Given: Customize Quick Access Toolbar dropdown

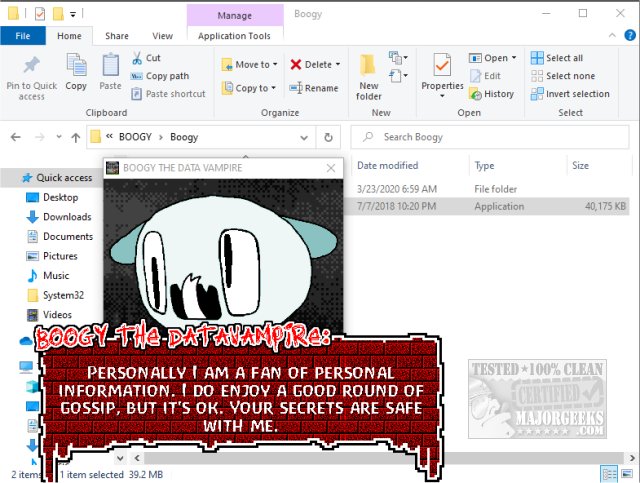Looking at the screenshot, I should pyautogui.click(x=73, y=15).
